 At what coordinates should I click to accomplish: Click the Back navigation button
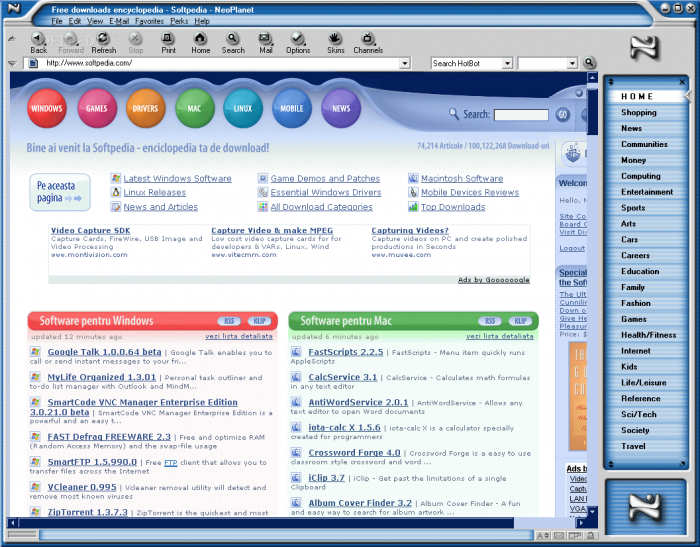(x=38, y=41)
